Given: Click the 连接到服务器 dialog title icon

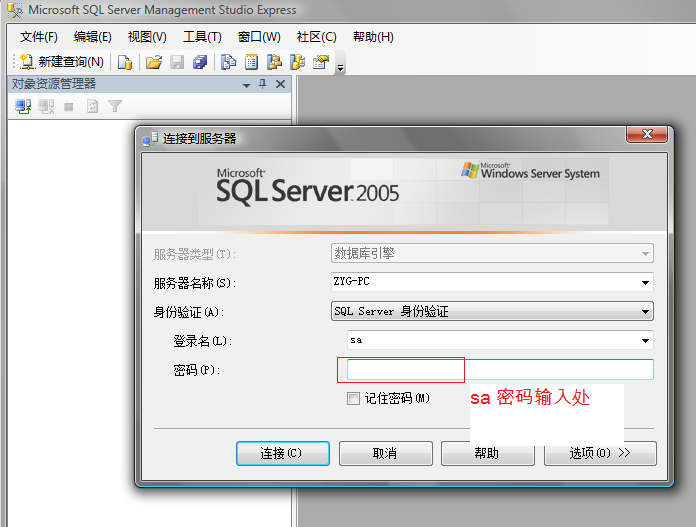Looking at the screenshot, I should (150, 139).
